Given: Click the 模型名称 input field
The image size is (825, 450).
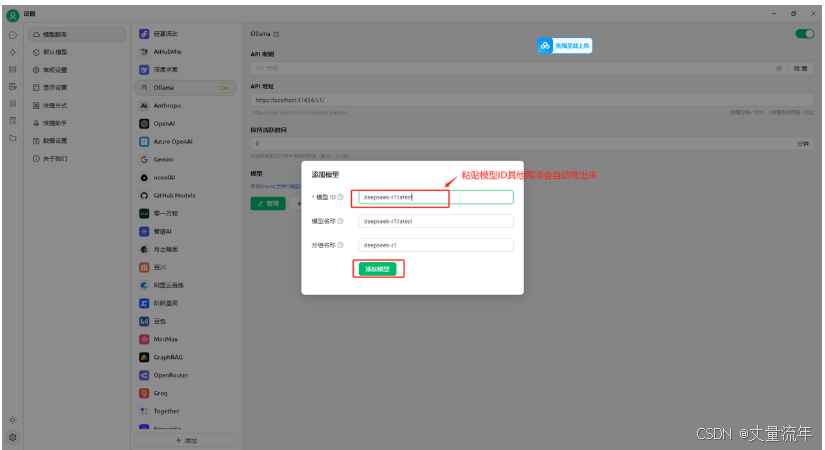Looking at the screenshot, I should (436, 221).
